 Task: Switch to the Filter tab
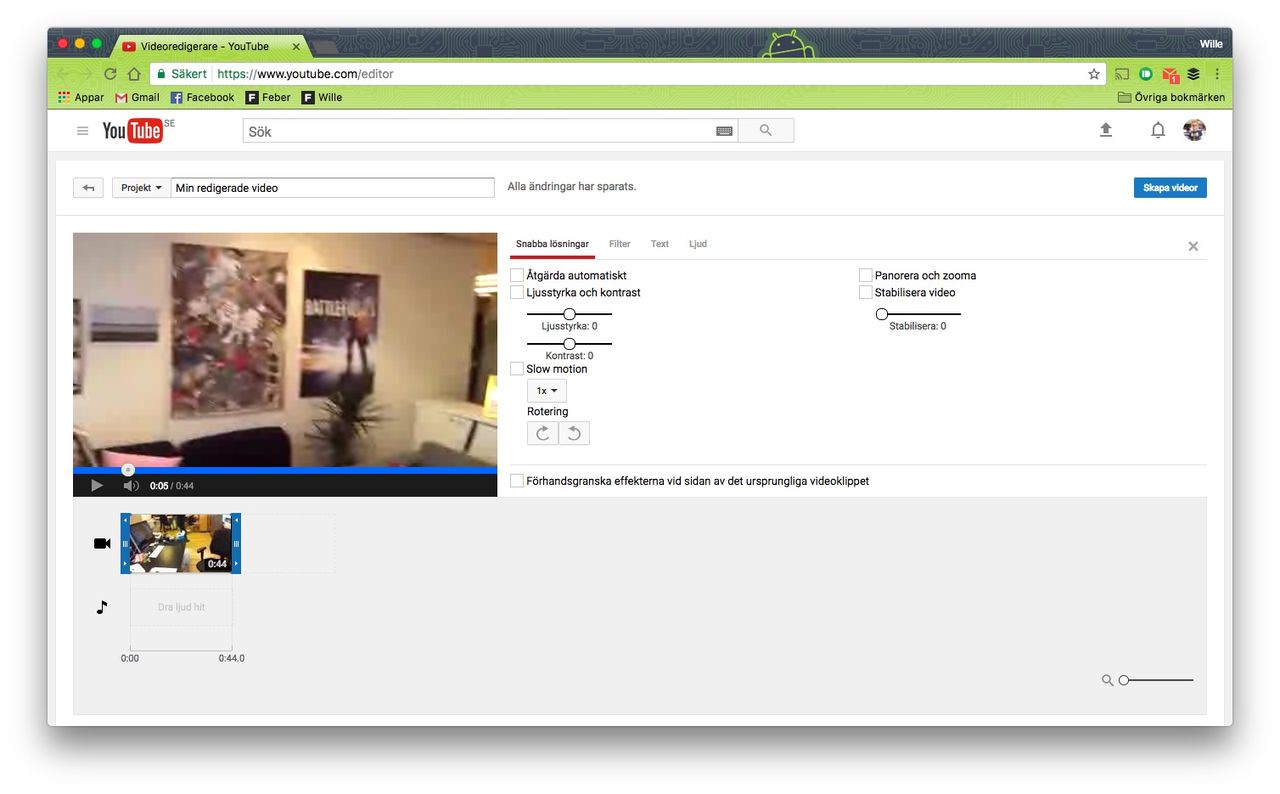tap(619, 243)
